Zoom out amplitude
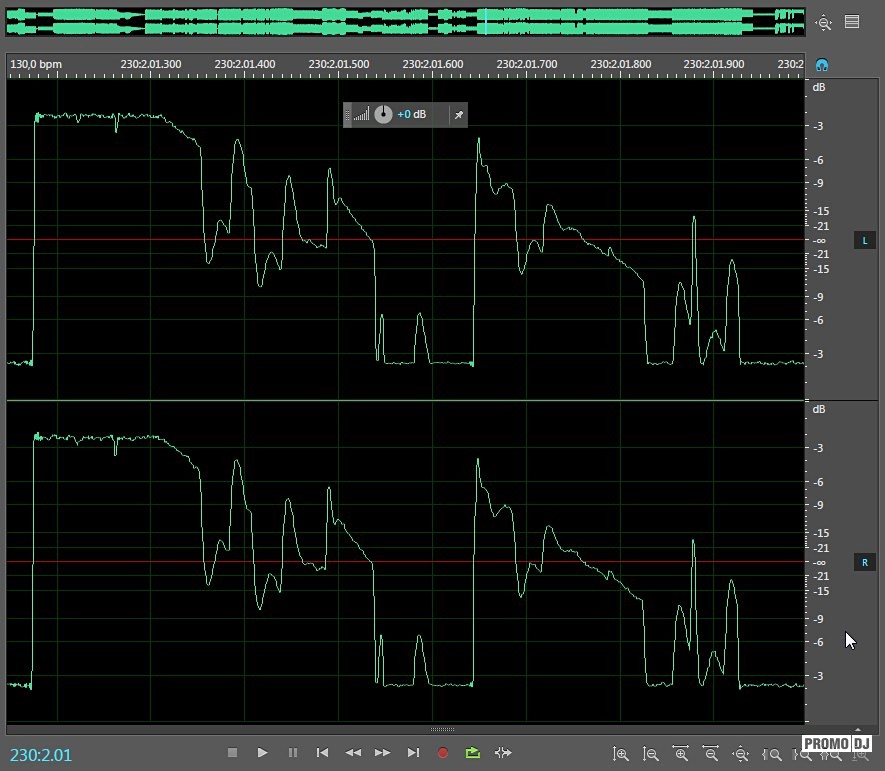885x771 pixels. (x=651, y=755)
